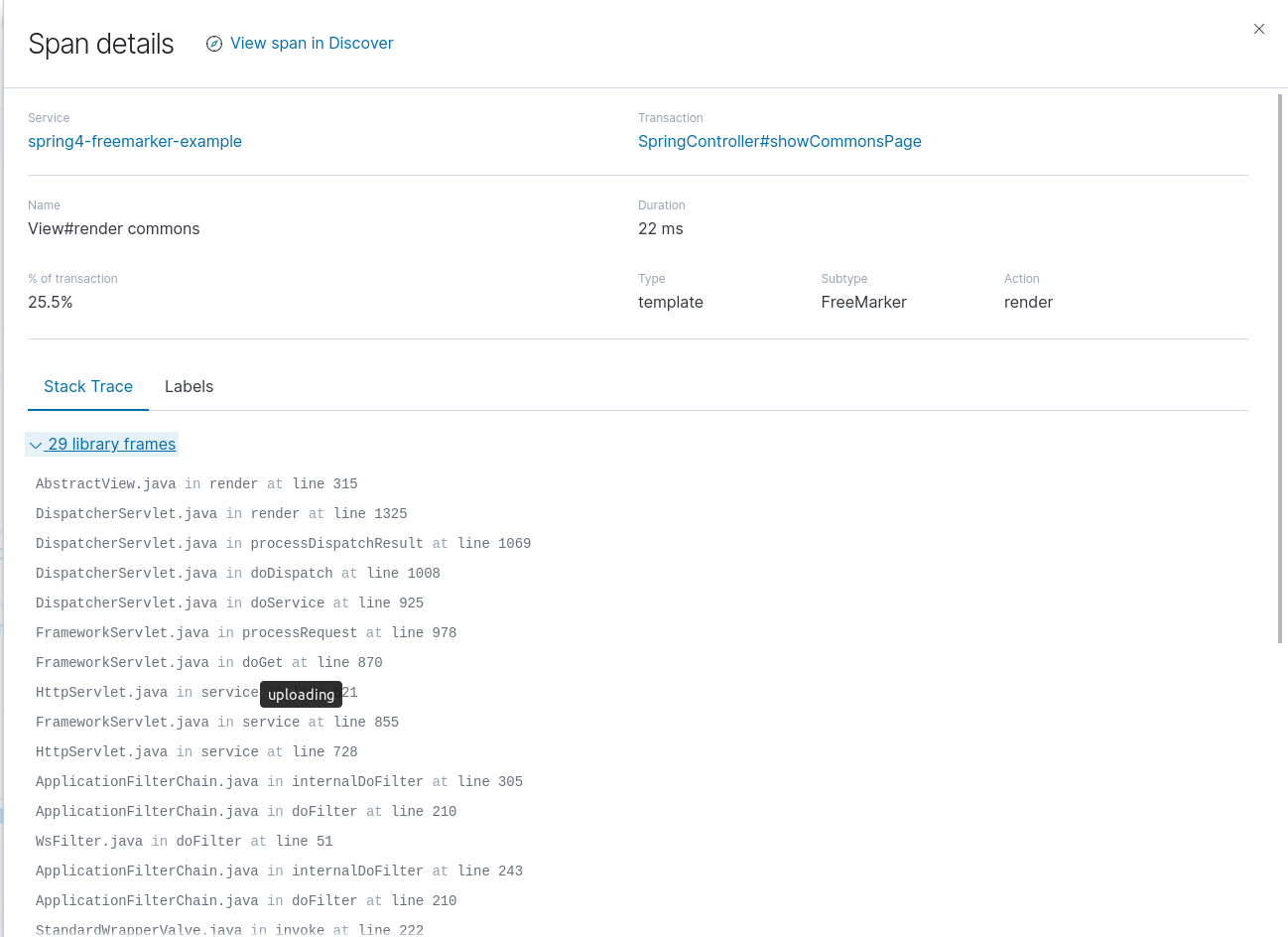Click the duration value 22 ms
Screen dimensions: 1288x937
point(661,228)
